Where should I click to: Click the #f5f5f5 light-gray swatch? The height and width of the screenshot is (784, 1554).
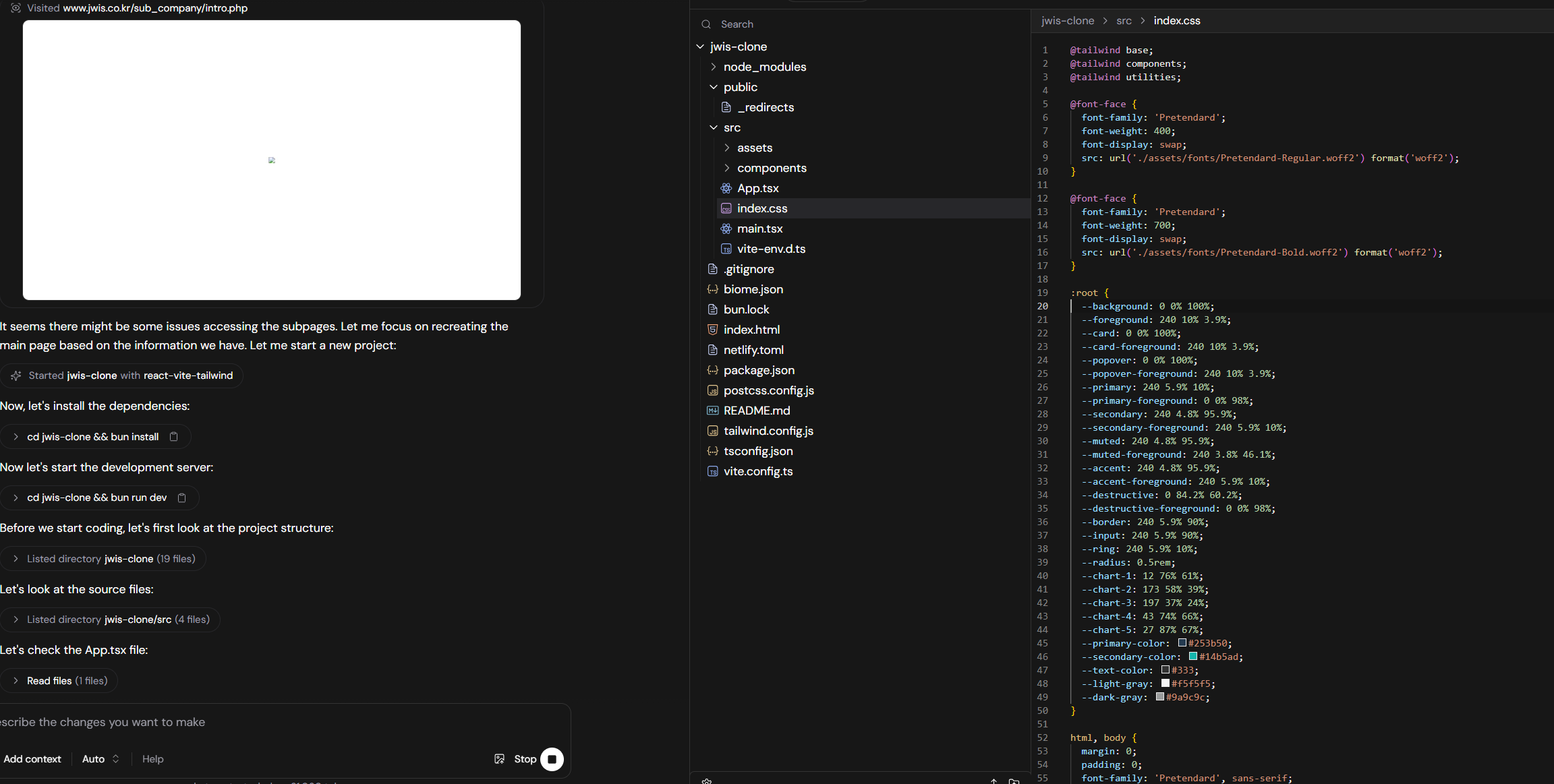pos(1165,683)
